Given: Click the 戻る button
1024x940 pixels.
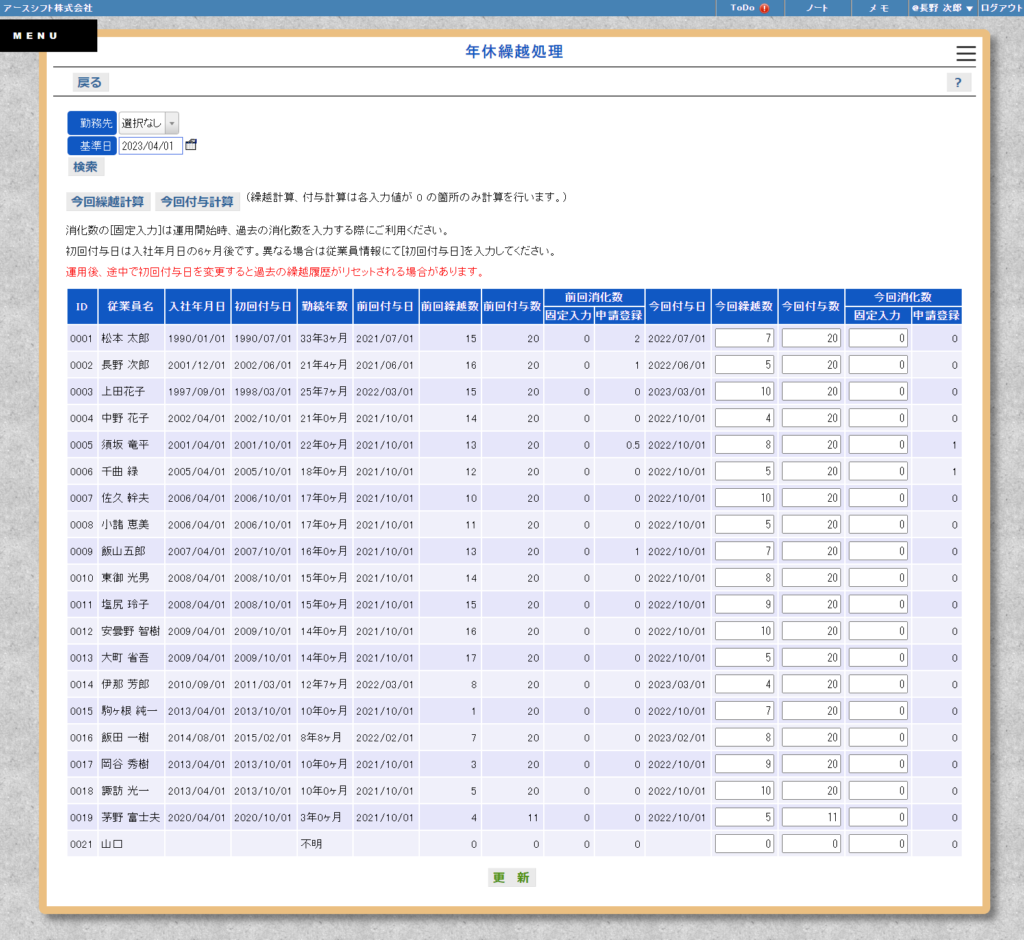Looking at the screenshot, I should 89,82.
